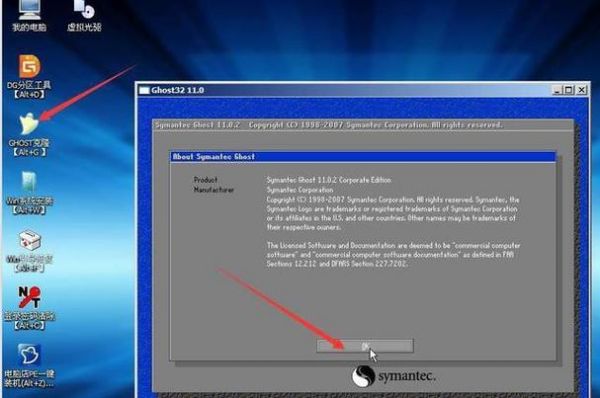Click the Symantec Ghost 11.0.2 Corporate Edition text

(329, 180)
